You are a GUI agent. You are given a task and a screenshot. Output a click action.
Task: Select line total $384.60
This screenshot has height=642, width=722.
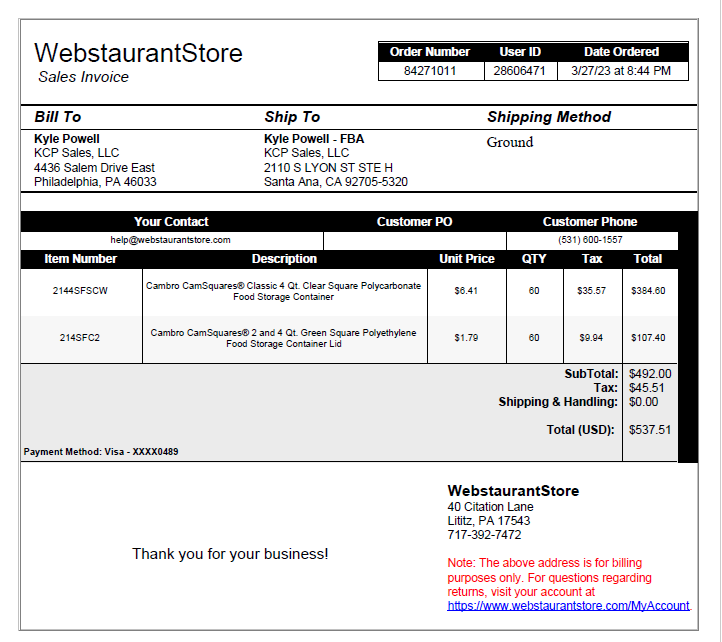(x=648, y=291)
